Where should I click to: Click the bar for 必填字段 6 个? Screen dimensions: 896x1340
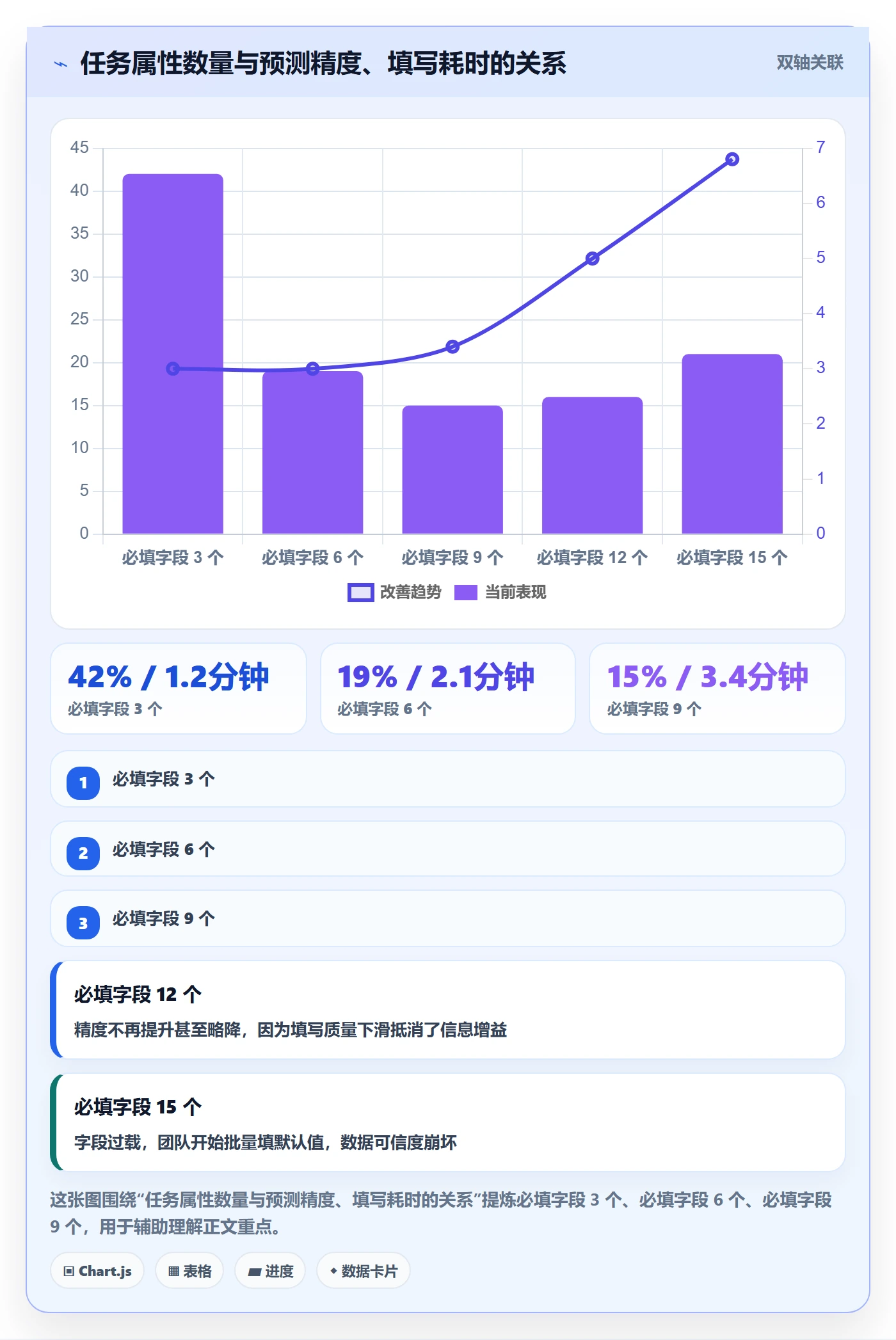click(x=312, y=452)
